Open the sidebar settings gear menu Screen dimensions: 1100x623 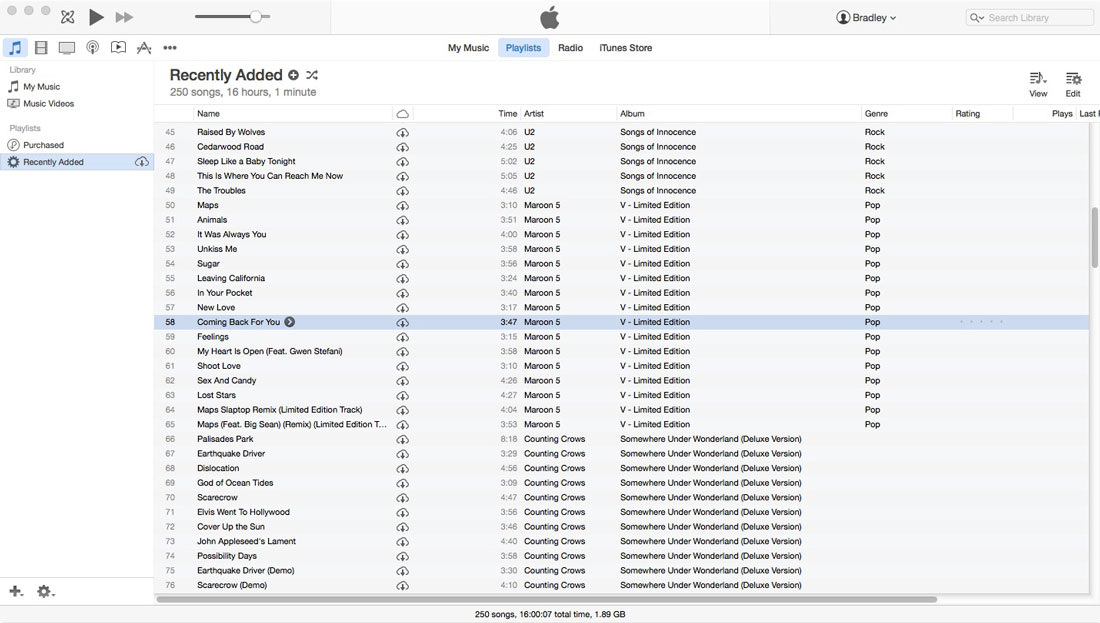[x=46, y=591]
